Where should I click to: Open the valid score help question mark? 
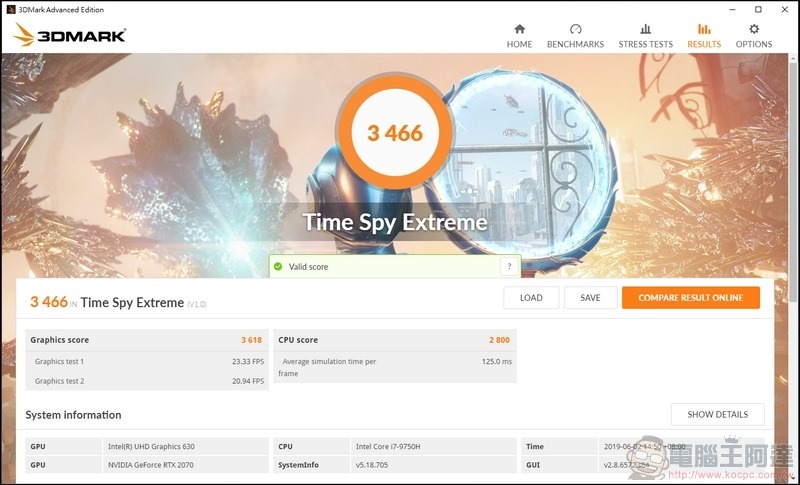pyautogui.click(x=509, y=266)
